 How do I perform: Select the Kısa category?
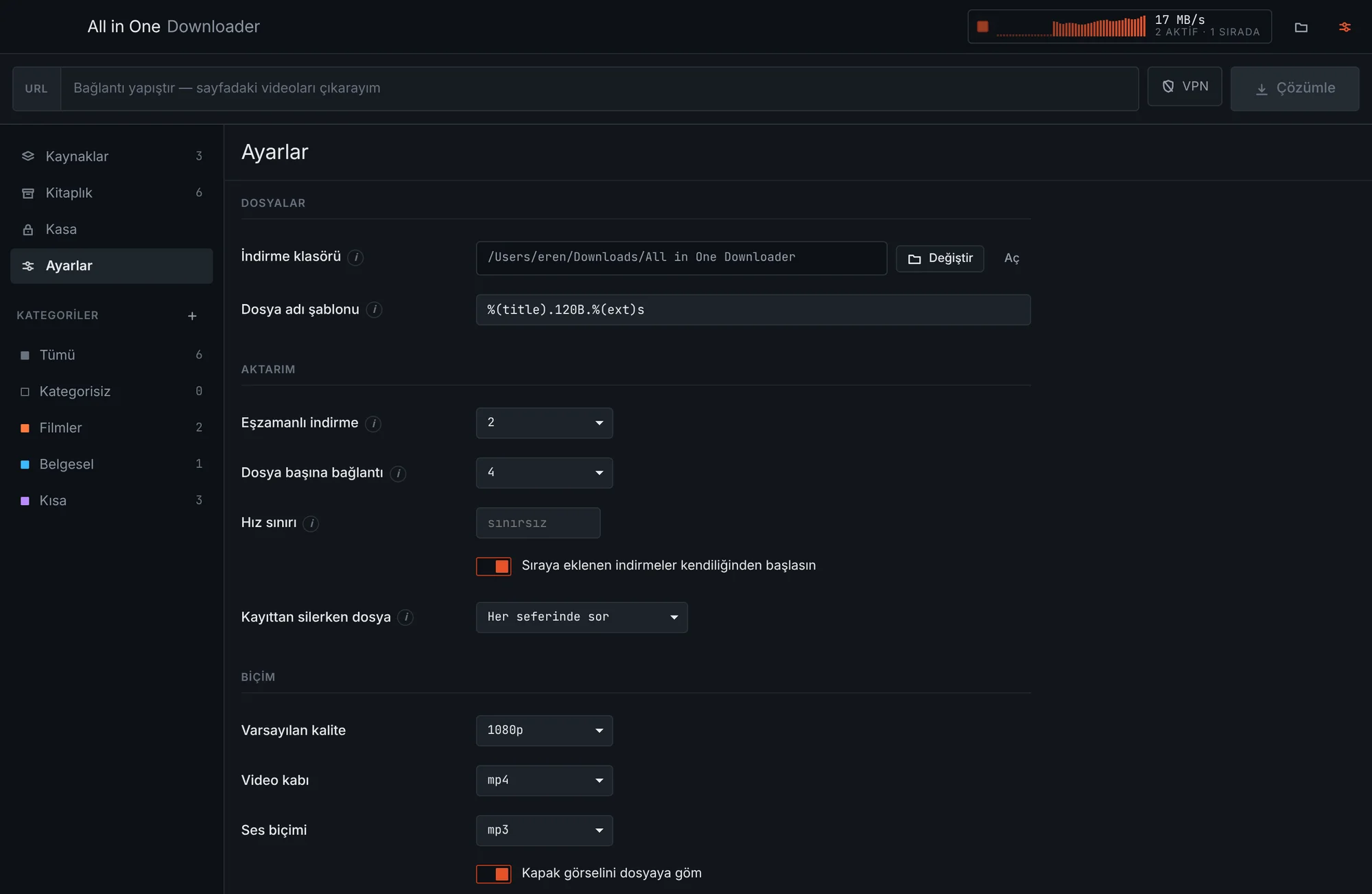112,501
